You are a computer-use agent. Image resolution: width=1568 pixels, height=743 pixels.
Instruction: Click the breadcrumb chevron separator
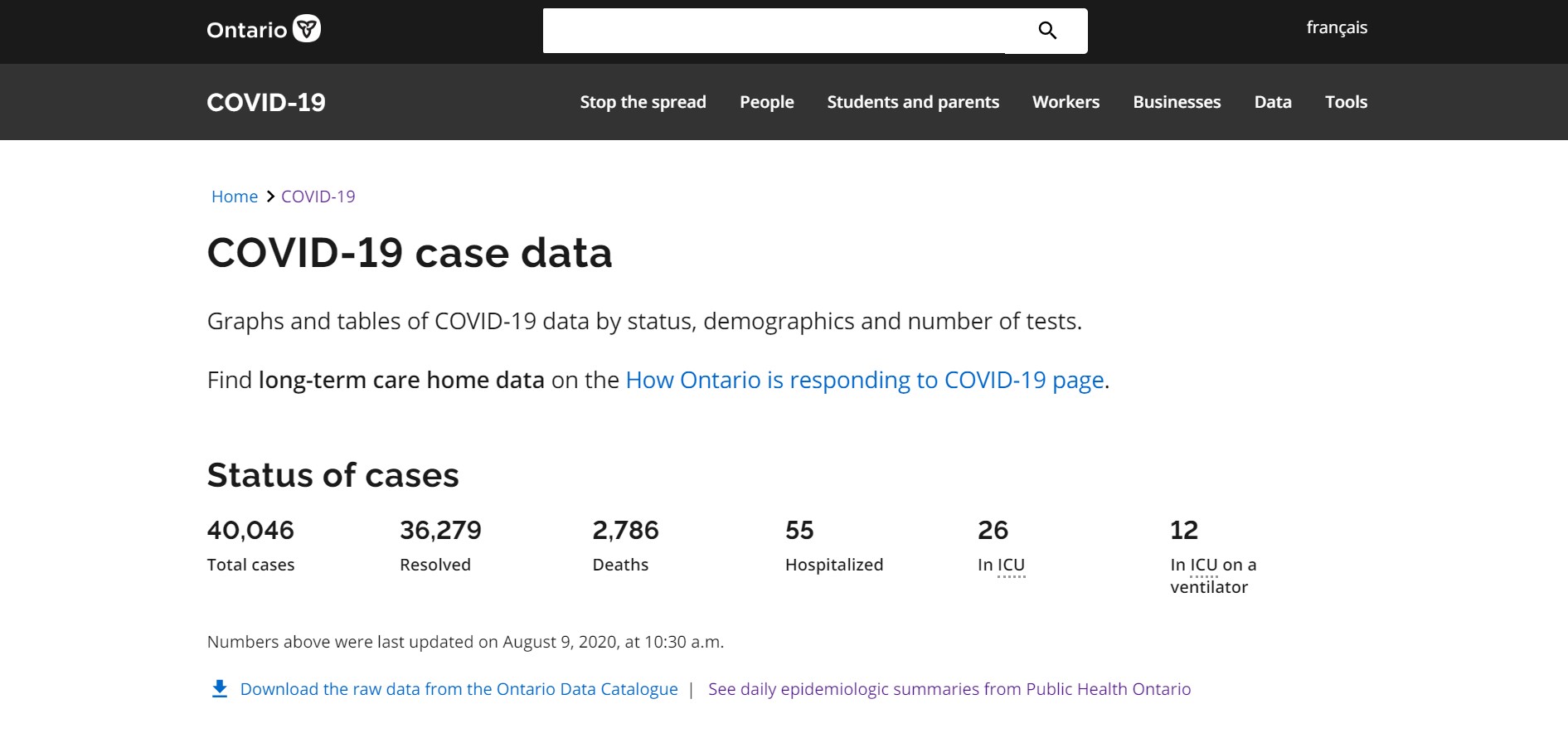pyautogui.click(x=270, y=197)
